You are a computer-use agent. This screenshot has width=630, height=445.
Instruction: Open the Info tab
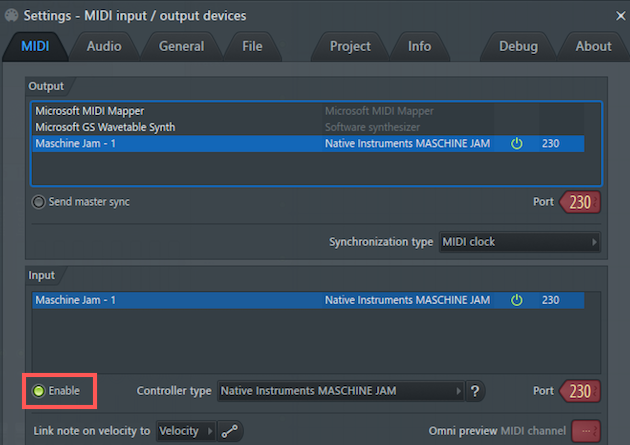pyautogui.click(x=419, y=46)
